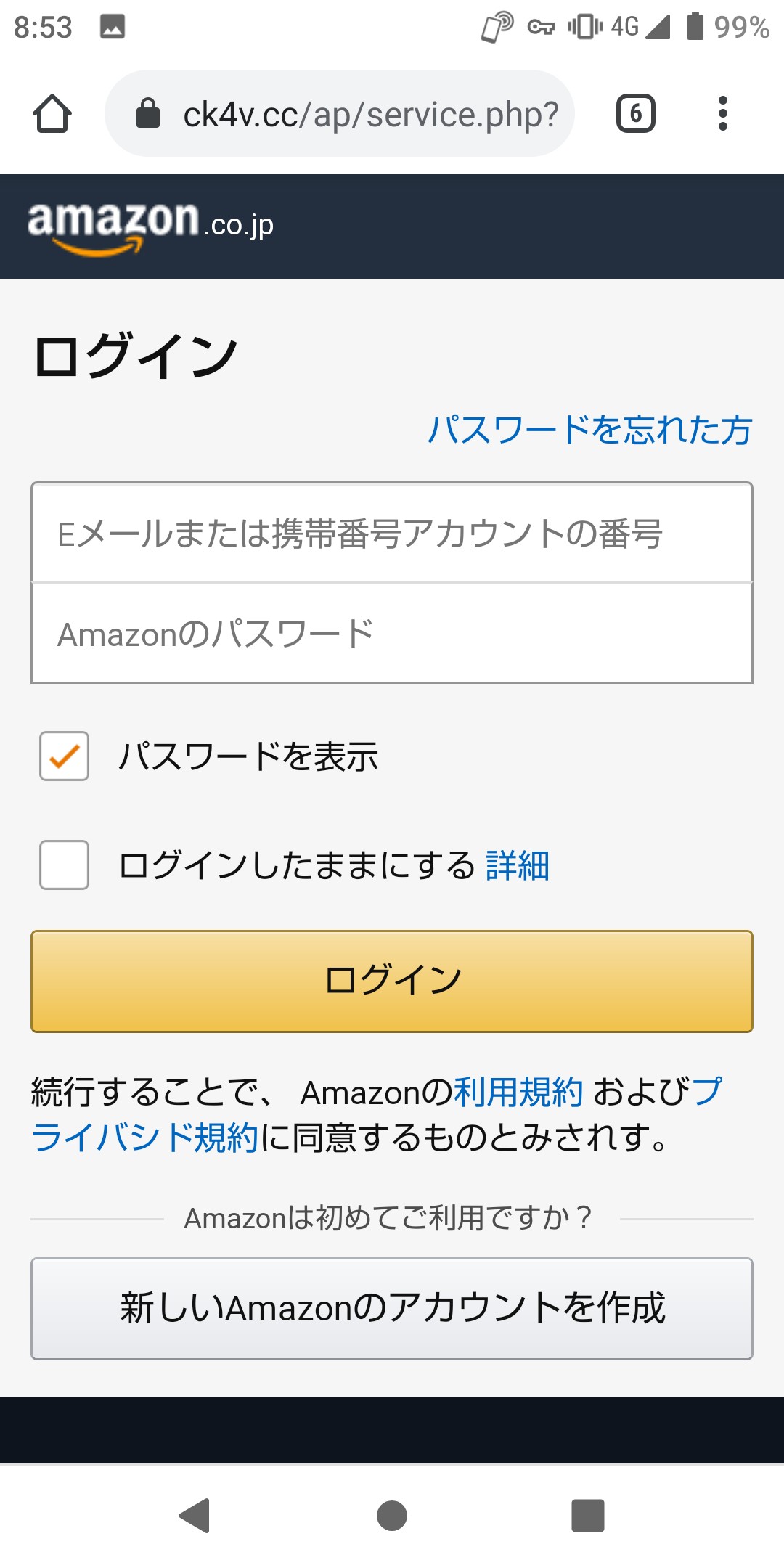Tap the ck4v.cc URL address bar
This screenshot has width=784, height=1568.
[x=340, y=114]
